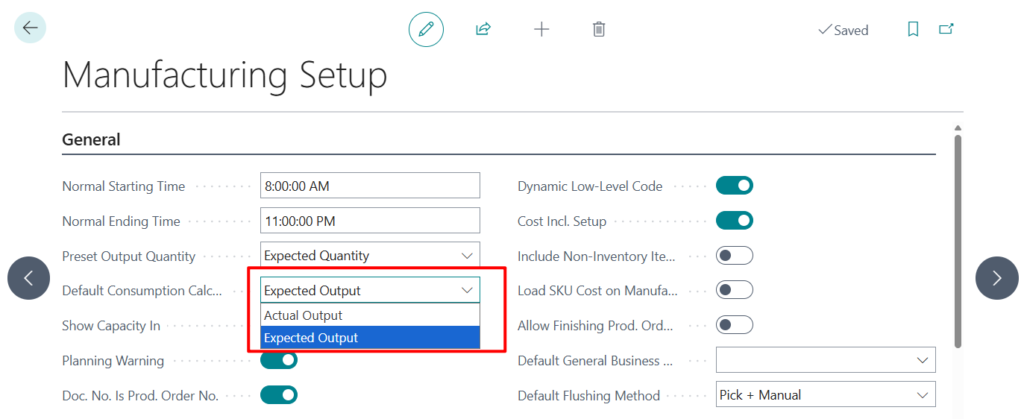Disable Dynamic Low-Level Code toggle
1024x419 pixels.
734,186
